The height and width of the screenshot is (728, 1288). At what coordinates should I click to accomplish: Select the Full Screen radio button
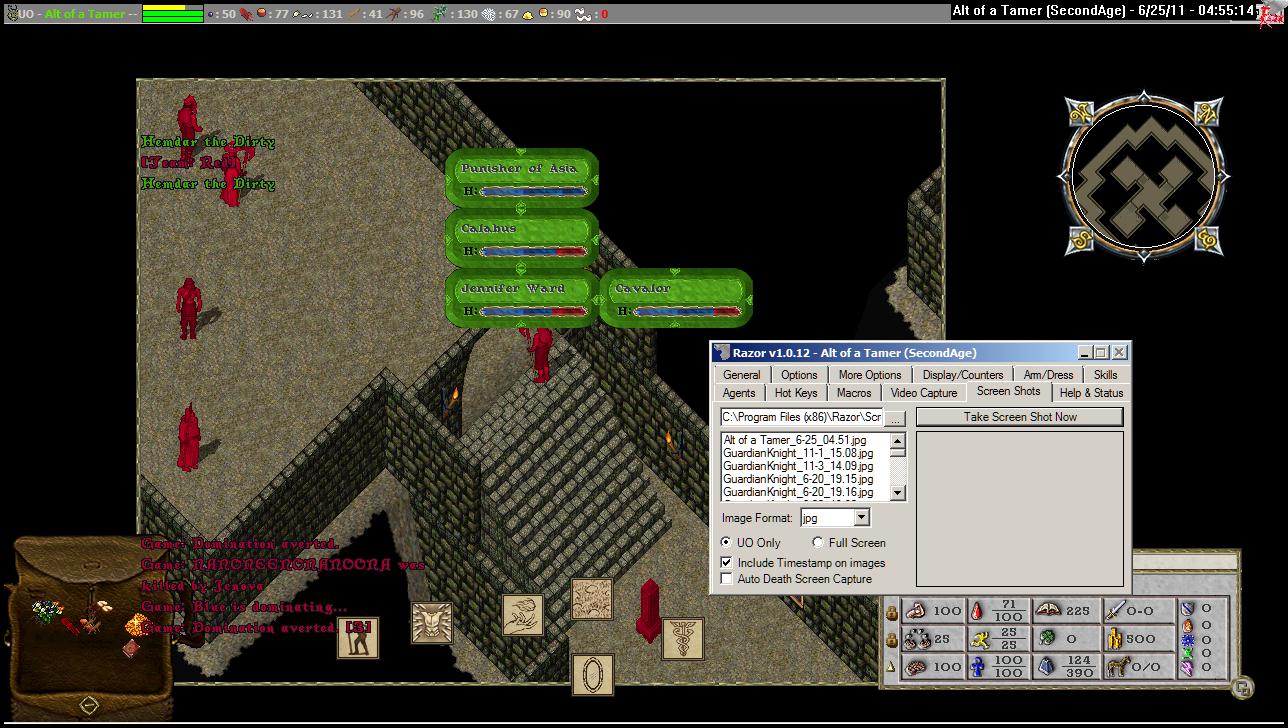(x=818, y=543)
